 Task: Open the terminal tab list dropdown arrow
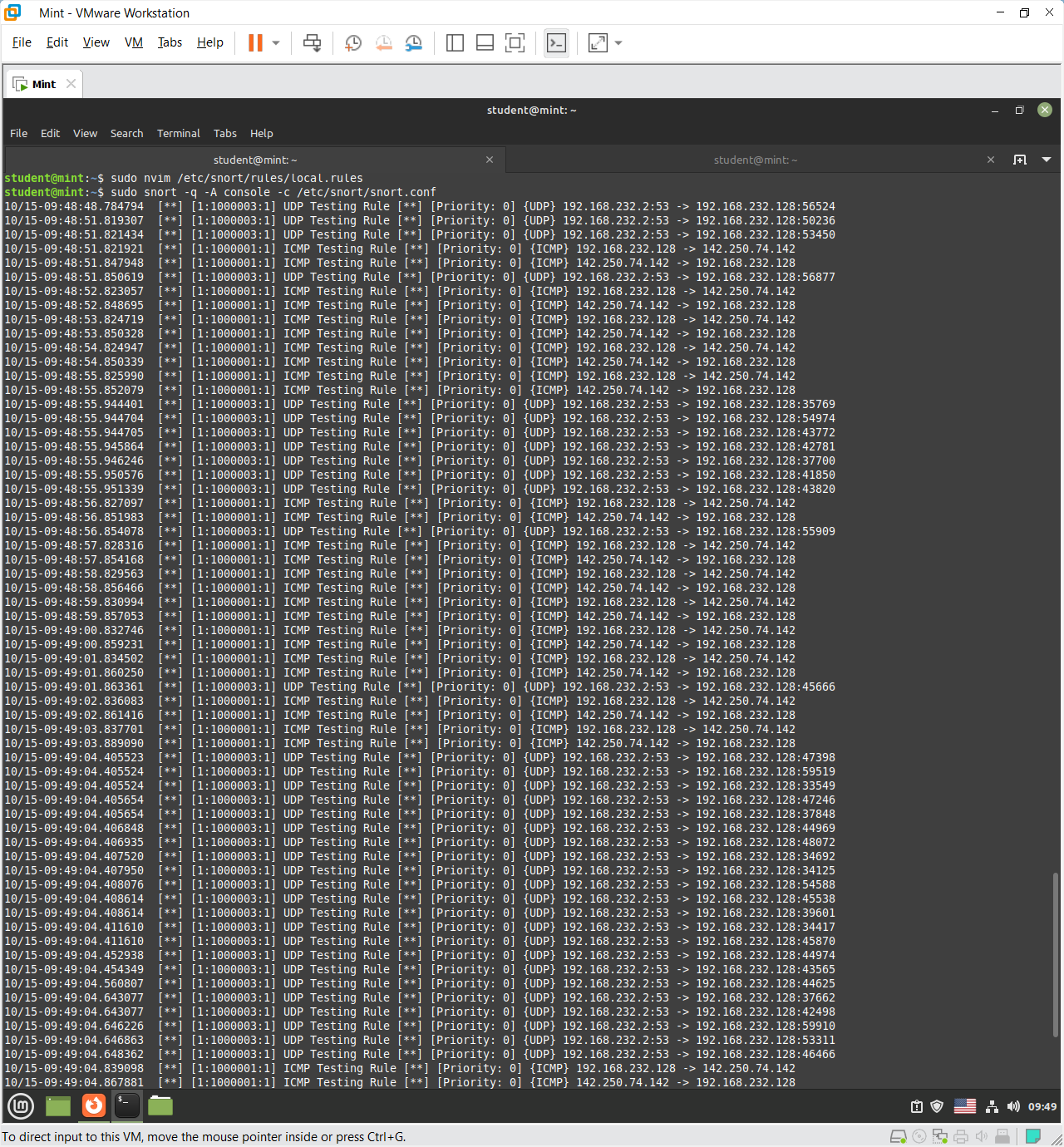tap(1047, 160)
